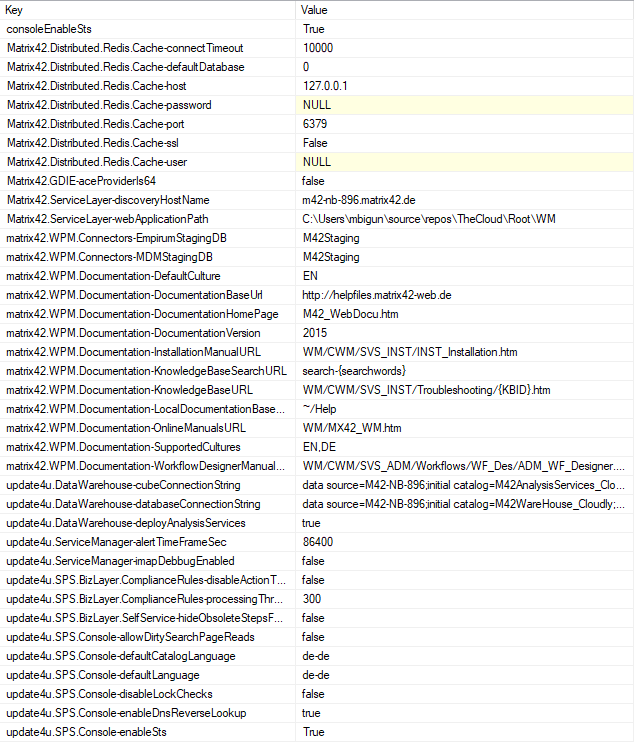Select the DataWarehouse-deployAnalysisServices key
The height and width of the screenshot is (742, 634).
[148, 523]
